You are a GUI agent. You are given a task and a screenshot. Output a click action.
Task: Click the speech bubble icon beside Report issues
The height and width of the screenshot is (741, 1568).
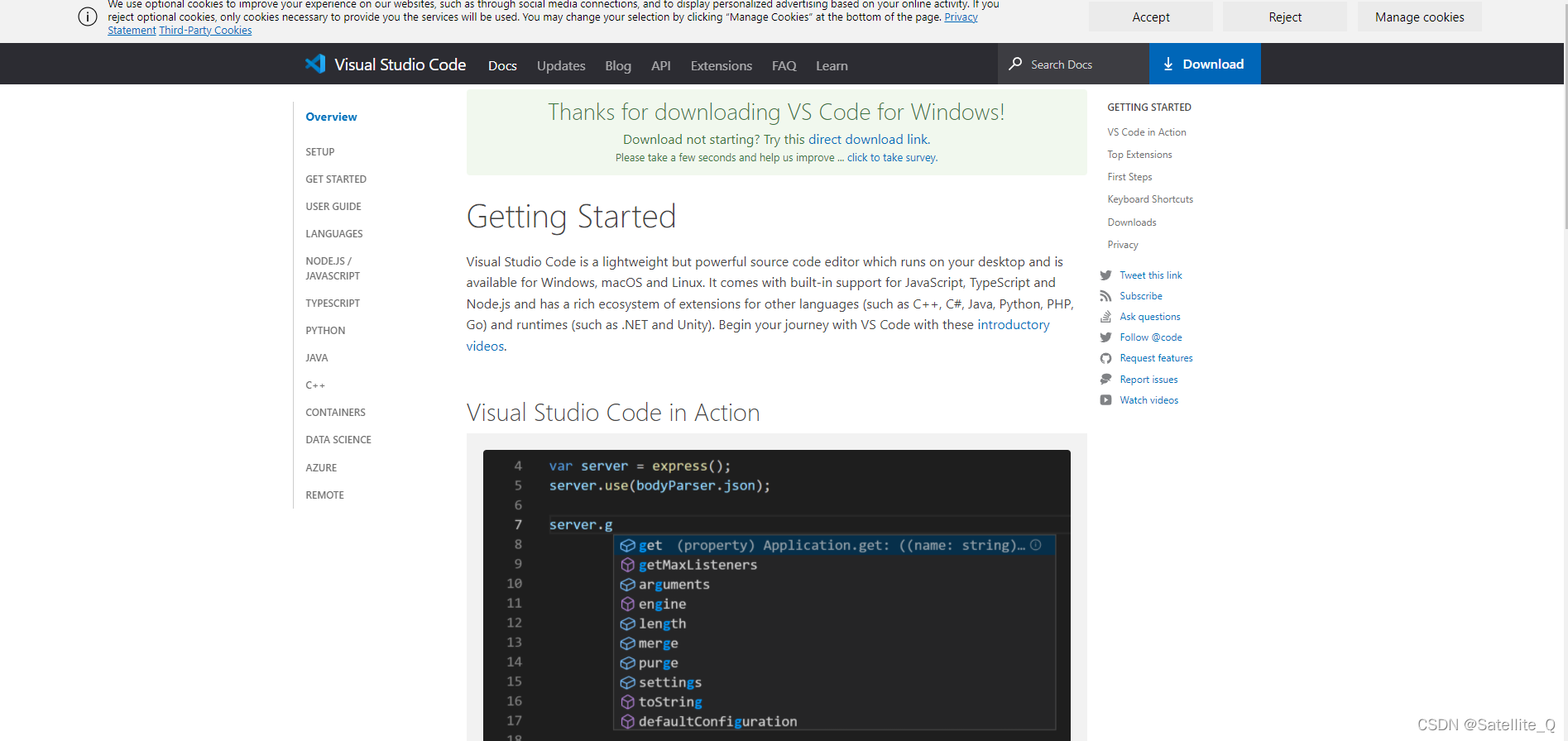[x=1105, y=380]
